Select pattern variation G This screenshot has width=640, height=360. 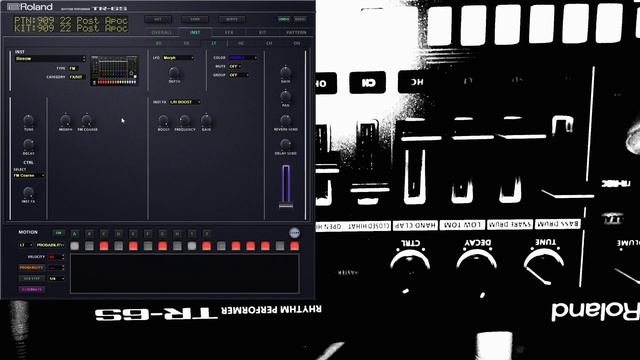(162, 234)
